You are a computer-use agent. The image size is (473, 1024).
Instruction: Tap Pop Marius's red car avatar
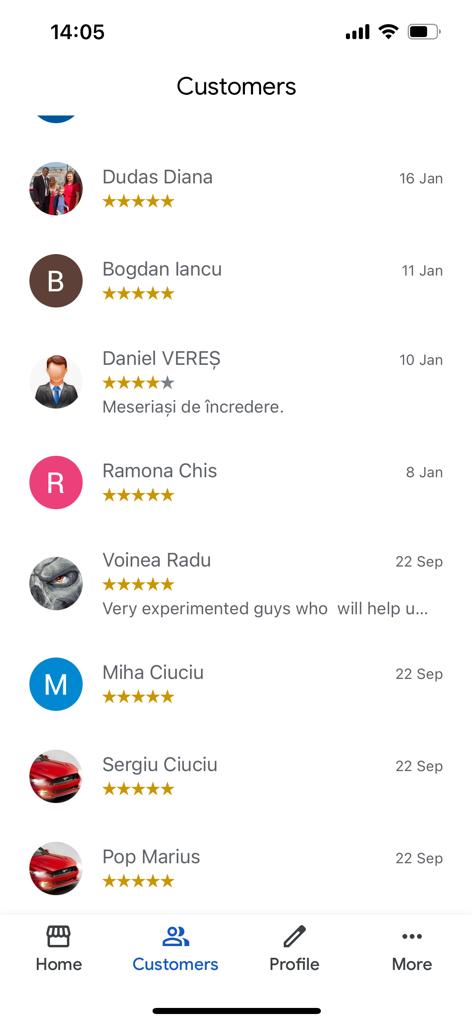[56, 868]
